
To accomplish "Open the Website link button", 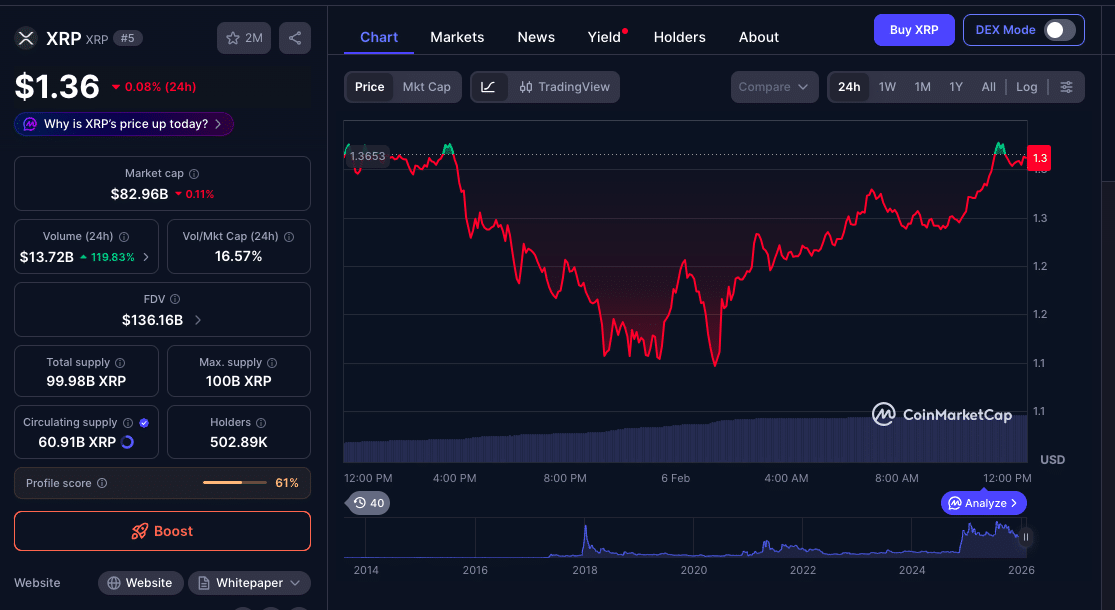I will (x=141, y=583).
